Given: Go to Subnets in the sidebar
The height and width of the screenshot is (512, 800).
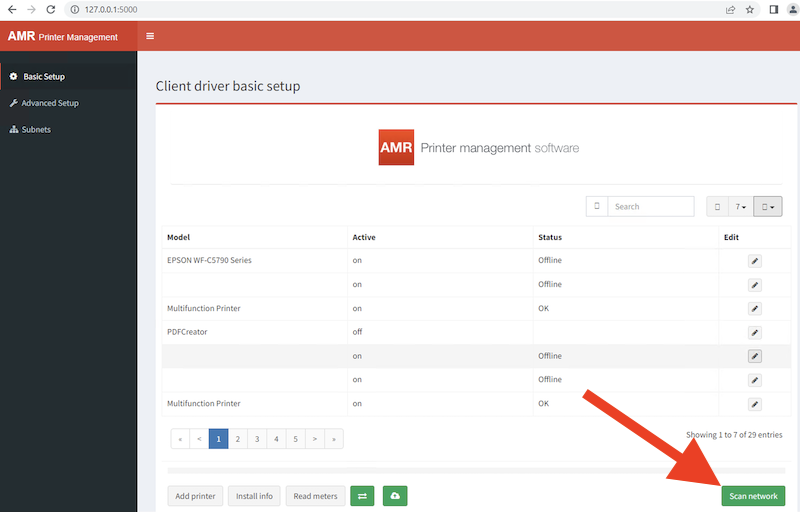Looking at the screenshot, I should 37,129.
